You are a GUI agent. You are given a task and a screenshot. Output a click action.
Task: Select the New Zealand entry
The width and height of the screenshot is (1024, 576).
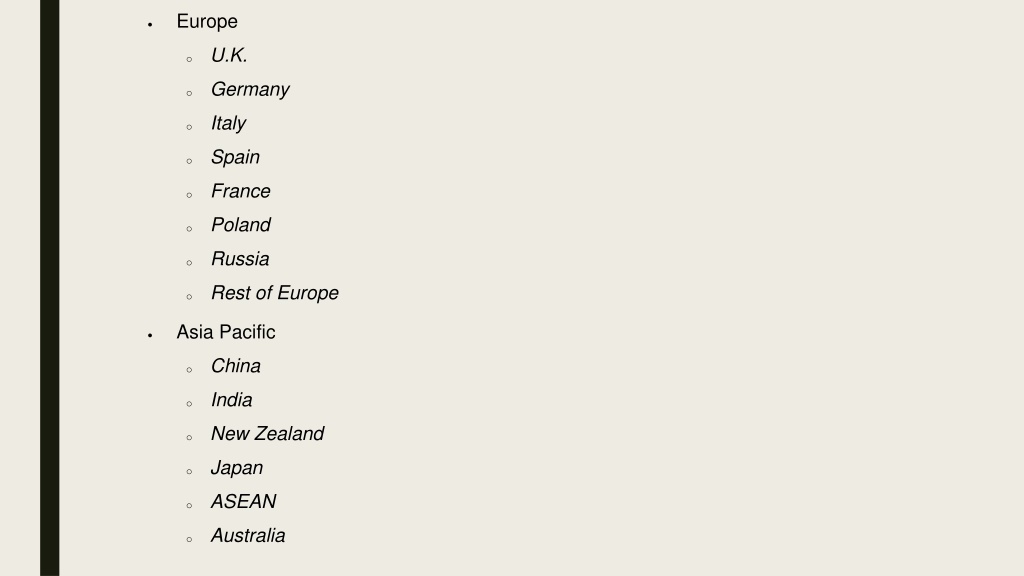267,434
